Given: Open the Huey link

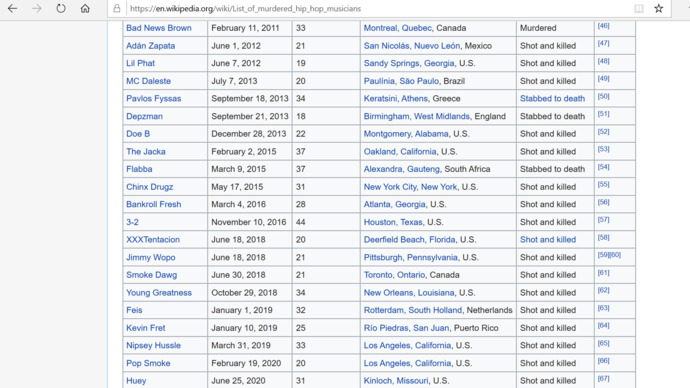Looking at the screenshot, I should tap(136, 381).
